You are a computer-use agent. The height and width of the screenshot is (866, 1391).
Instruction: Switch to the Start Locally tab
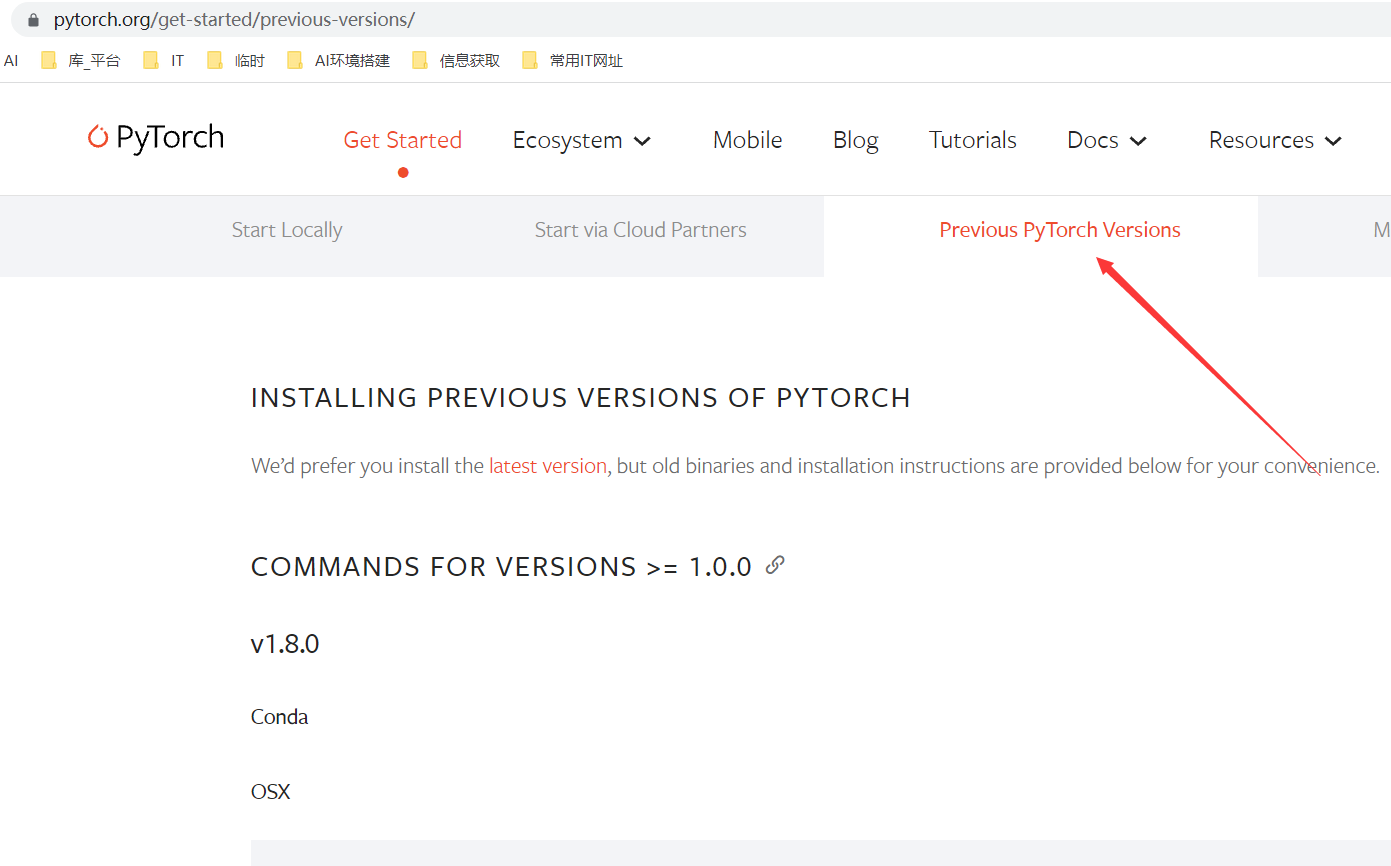(287, 229)
